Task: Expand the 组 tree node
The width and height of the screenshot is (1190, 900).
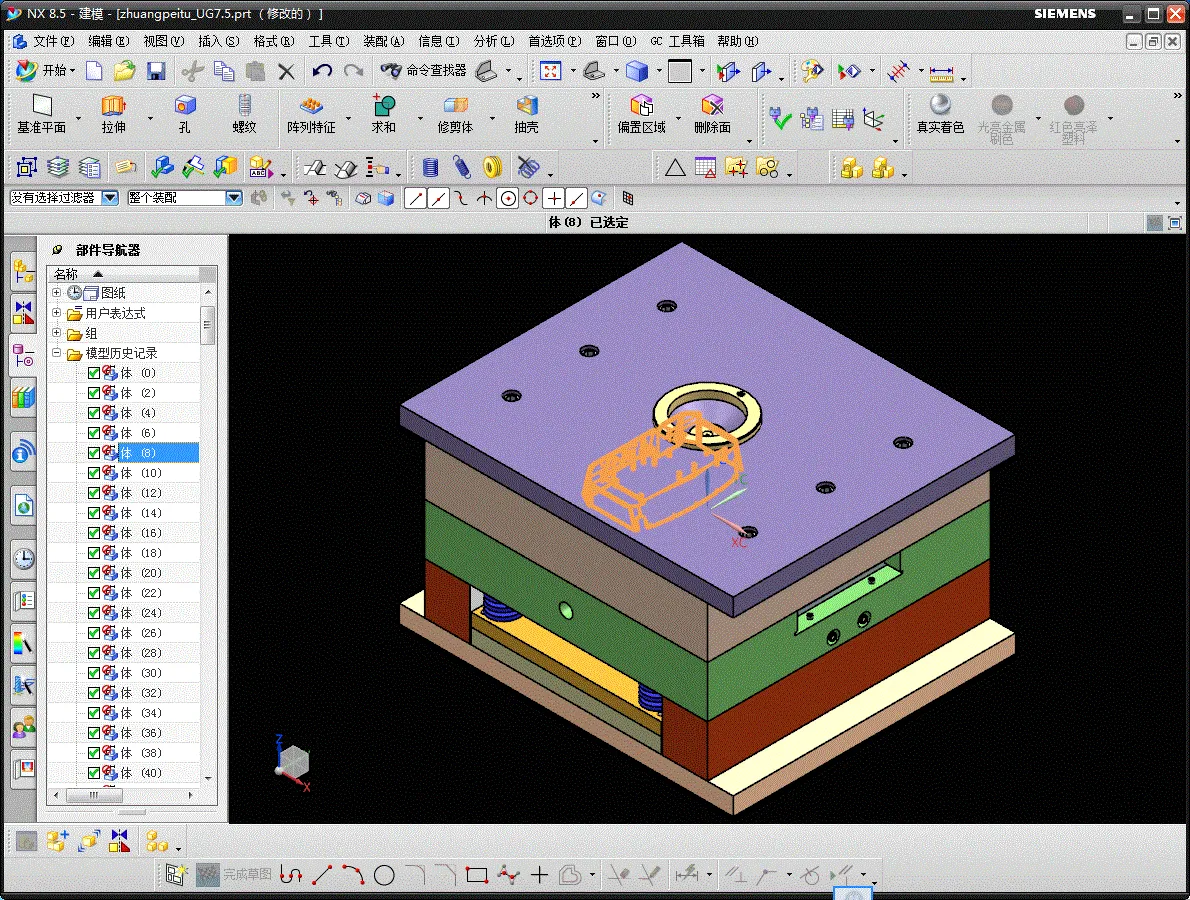Action: (x=56, y=332)
